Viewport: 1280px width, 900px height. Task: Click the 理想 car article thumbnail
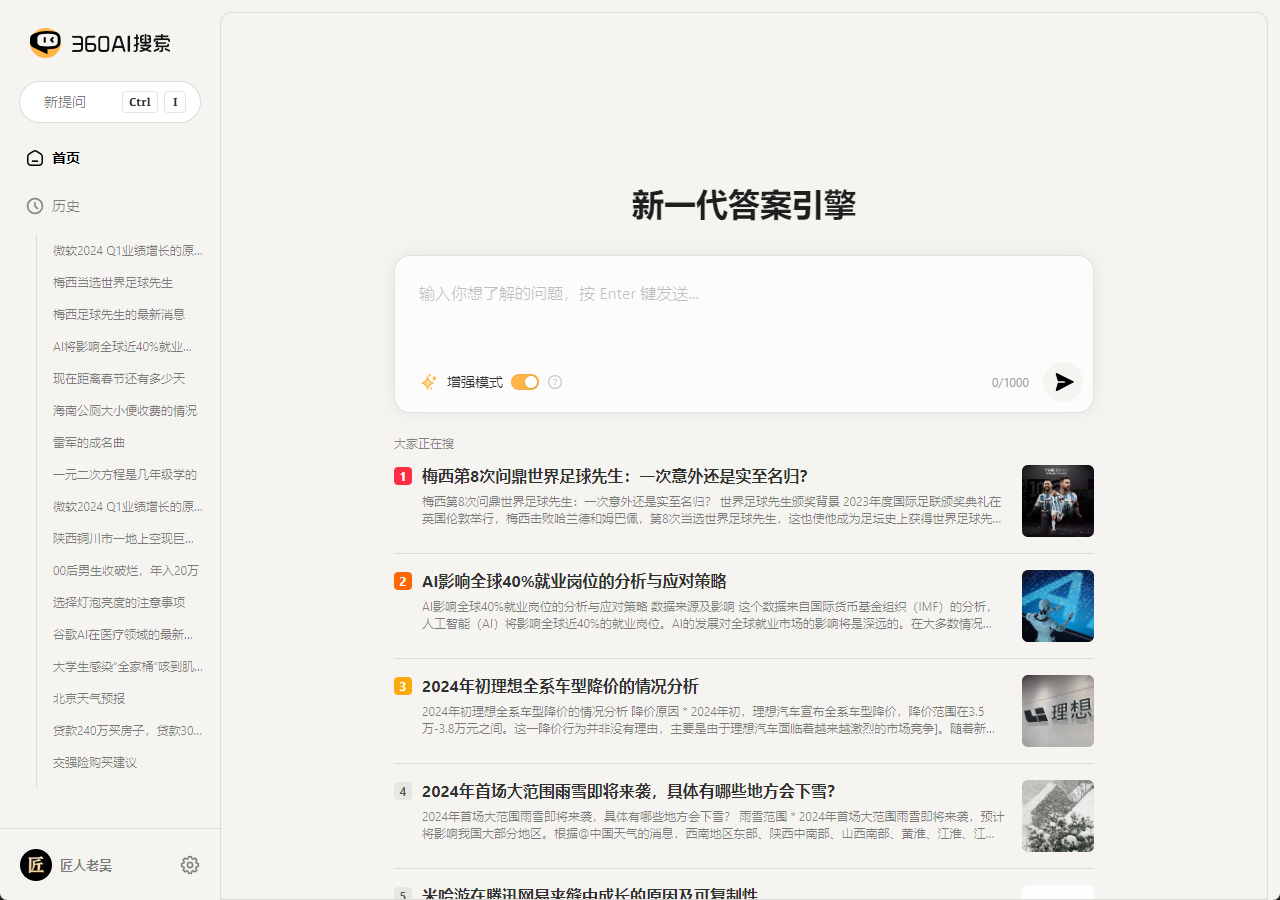pos(1057,711)
